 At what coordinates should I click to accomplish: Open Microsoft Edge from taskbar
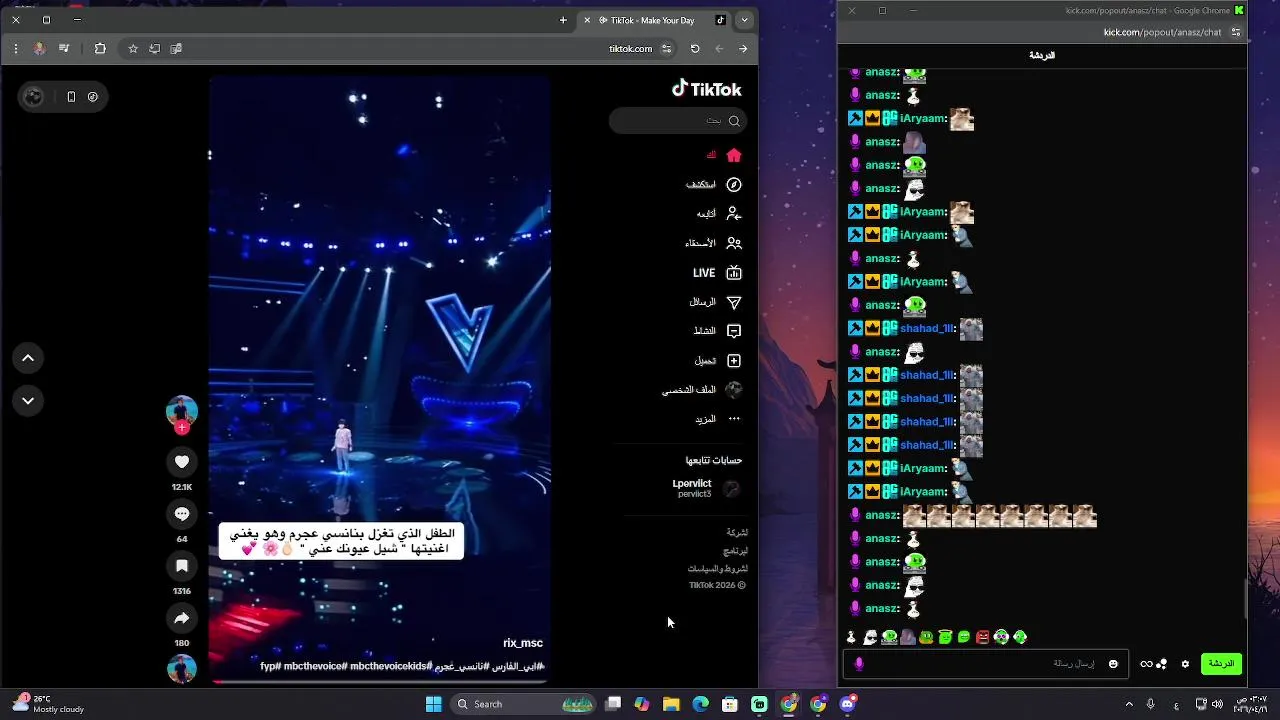coord(701,704)
